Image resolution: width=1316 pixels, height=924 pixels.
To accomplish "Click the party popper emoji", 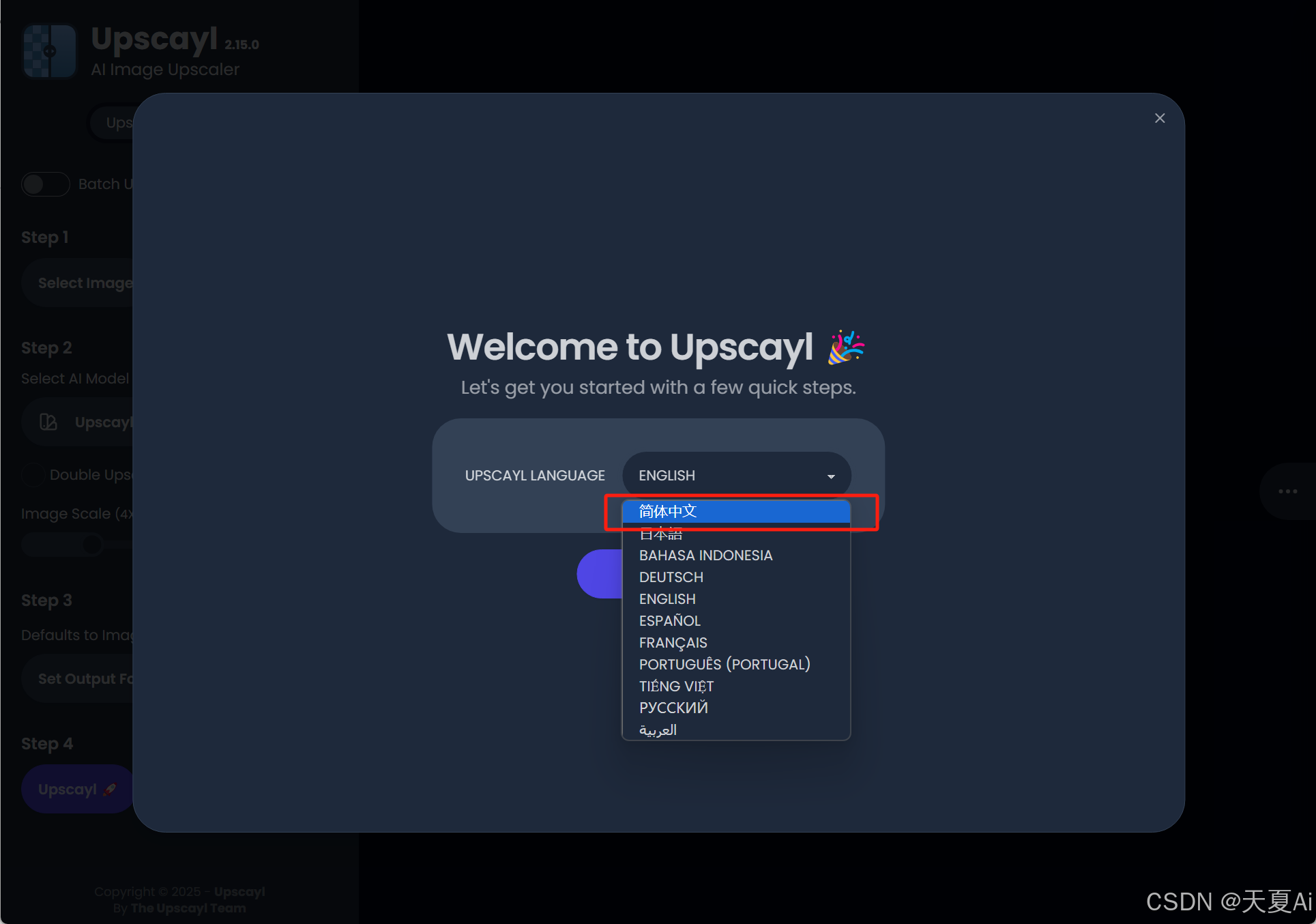I will pyautogui.click(x=845, y=347).
